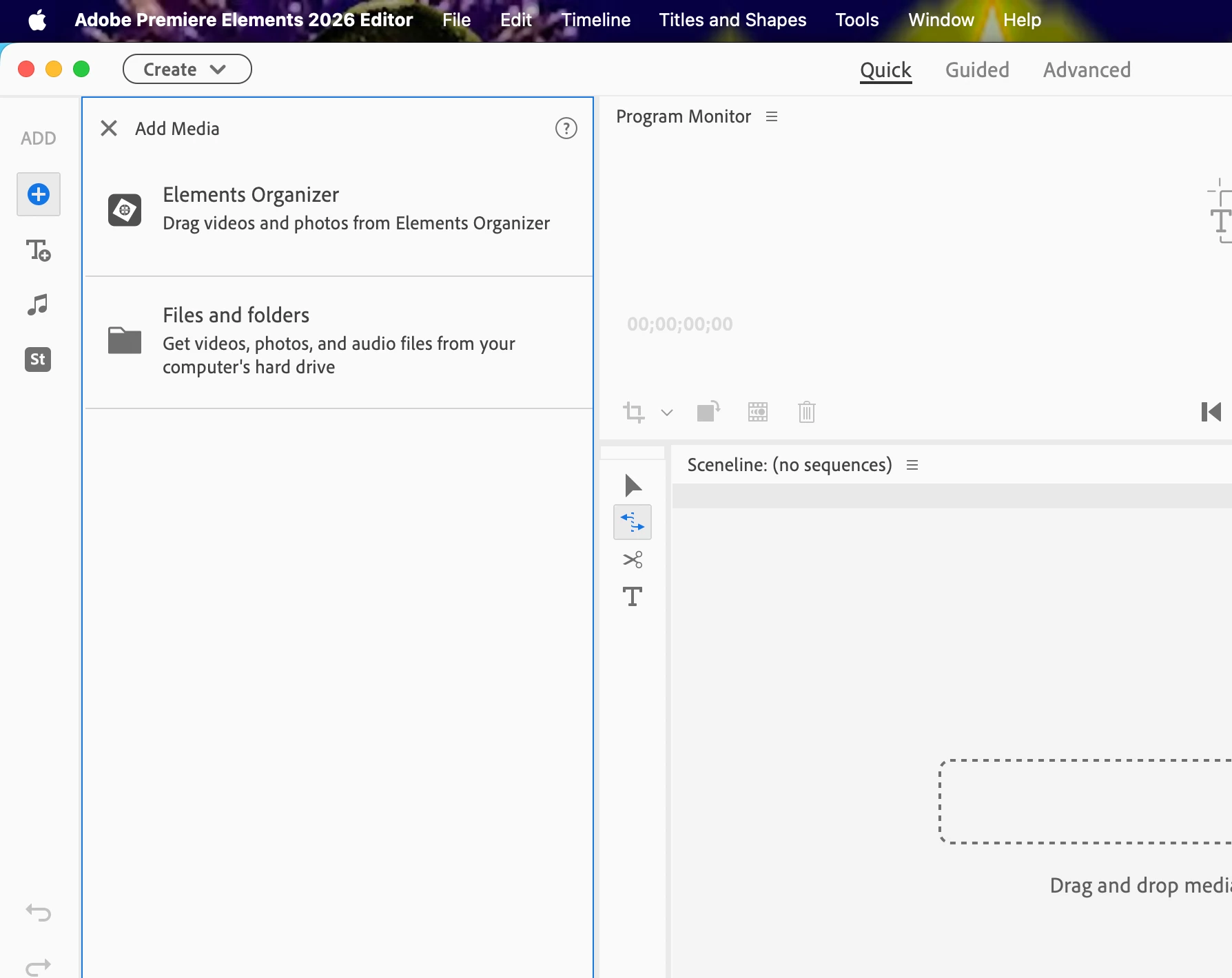1232x978 pixels.
Task: Click the dashed media drop zone
Action: coord(1086,802)
